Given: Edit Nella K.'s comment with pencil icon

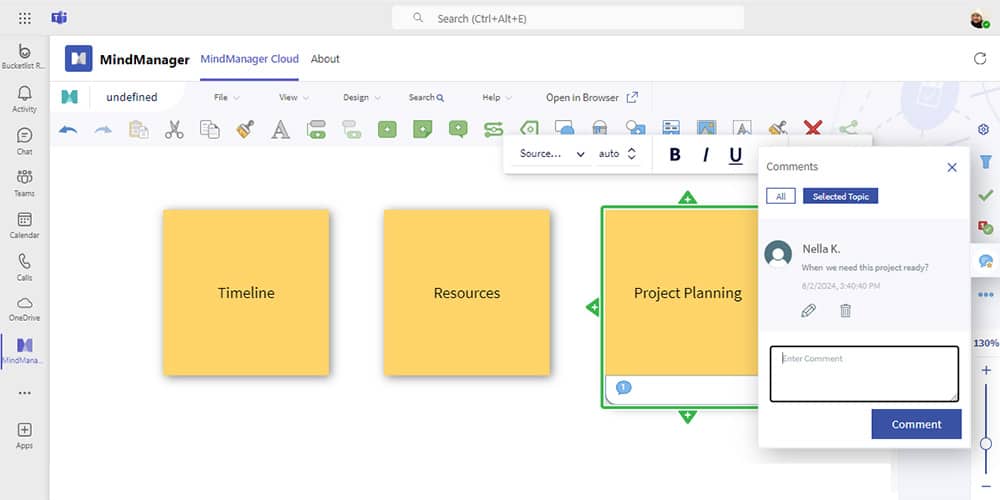Looking at the screenshot, I should click(x=808, y=311).
